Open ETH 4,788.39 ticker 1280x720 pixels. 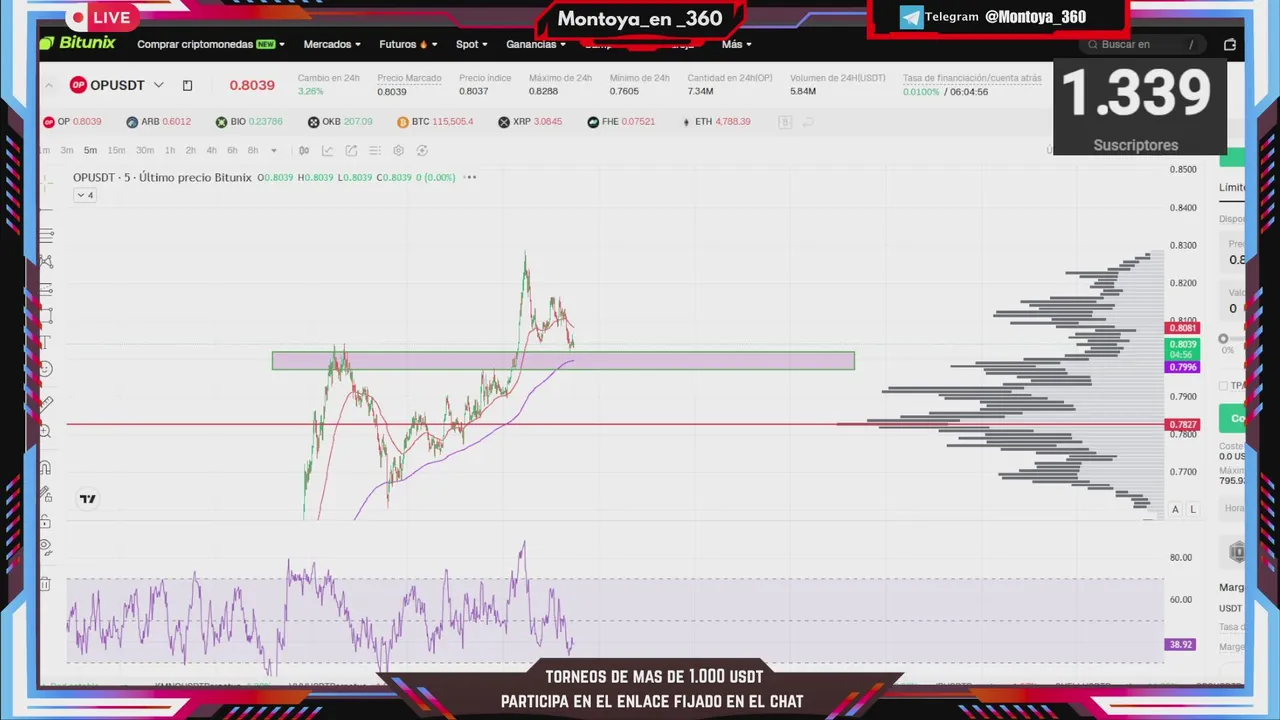pos(715,122)
